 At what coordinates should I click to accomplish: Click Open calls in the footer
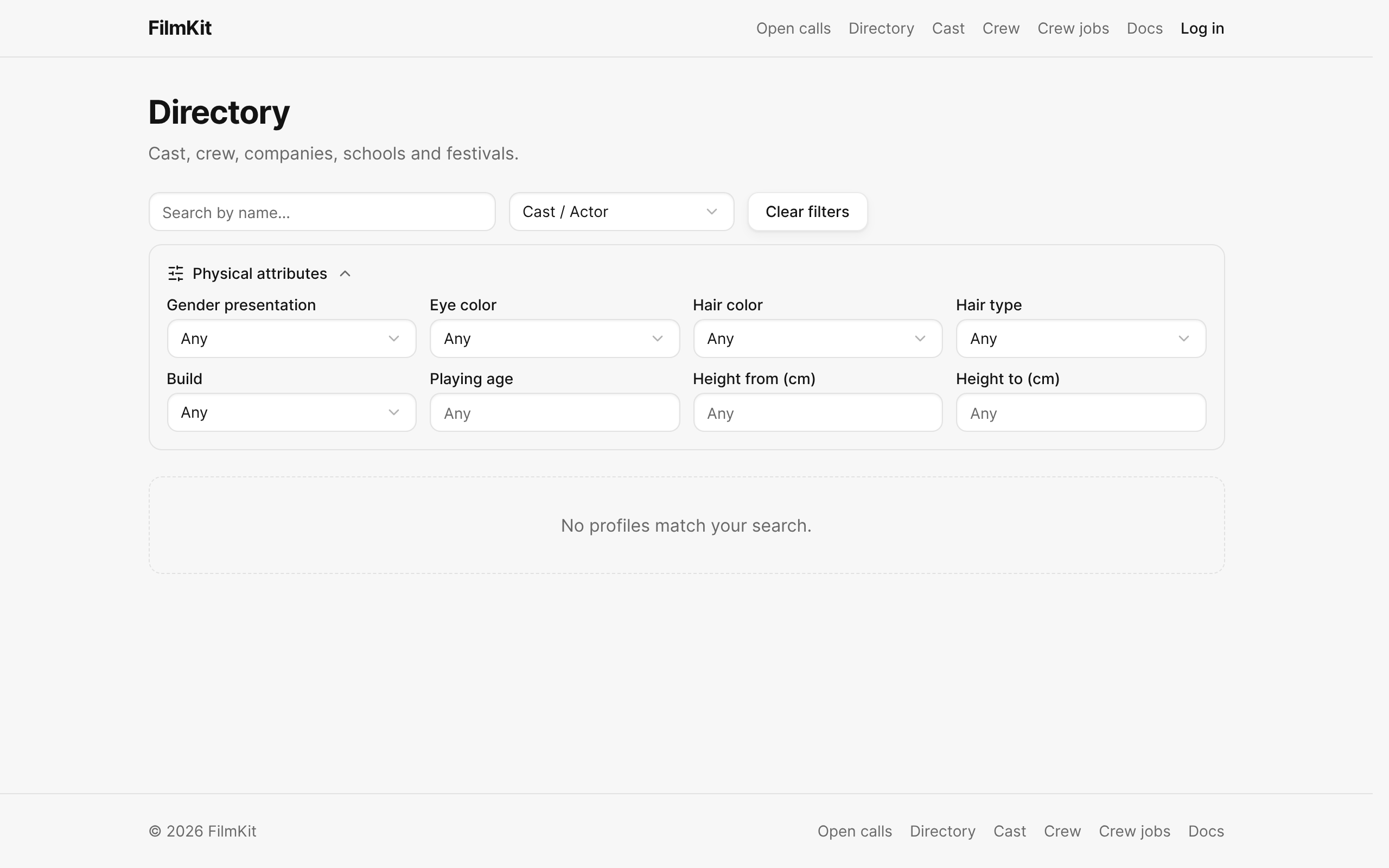(x=855, y=831)
